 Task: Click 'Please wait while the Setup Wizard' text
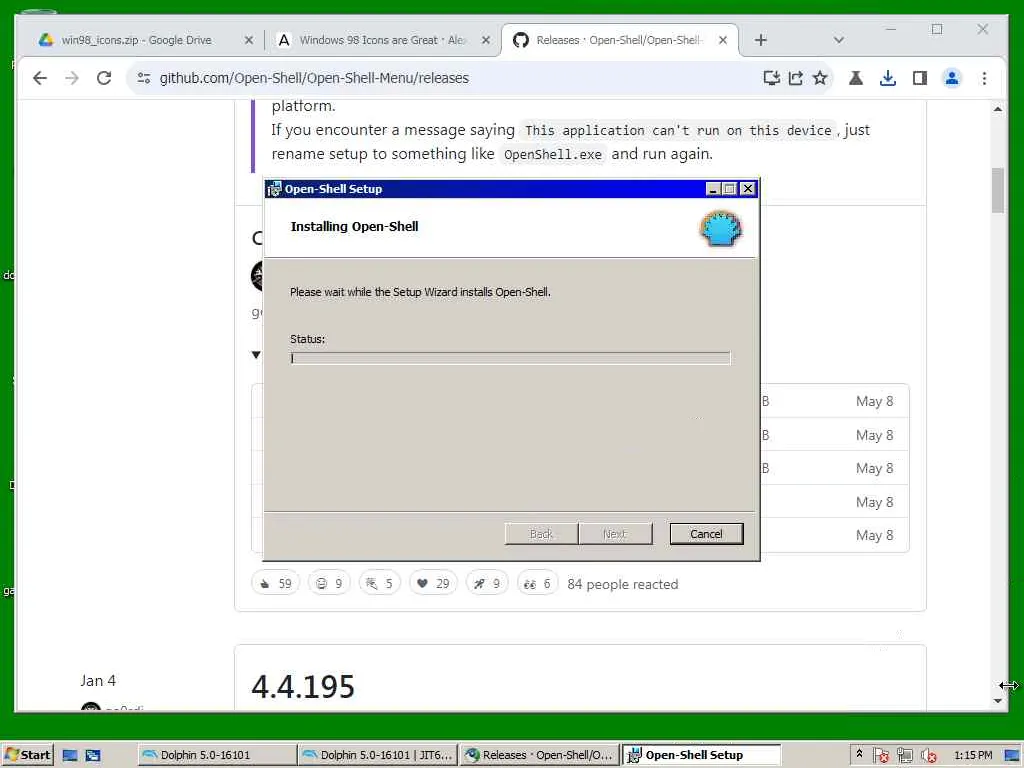pos(420,292)
